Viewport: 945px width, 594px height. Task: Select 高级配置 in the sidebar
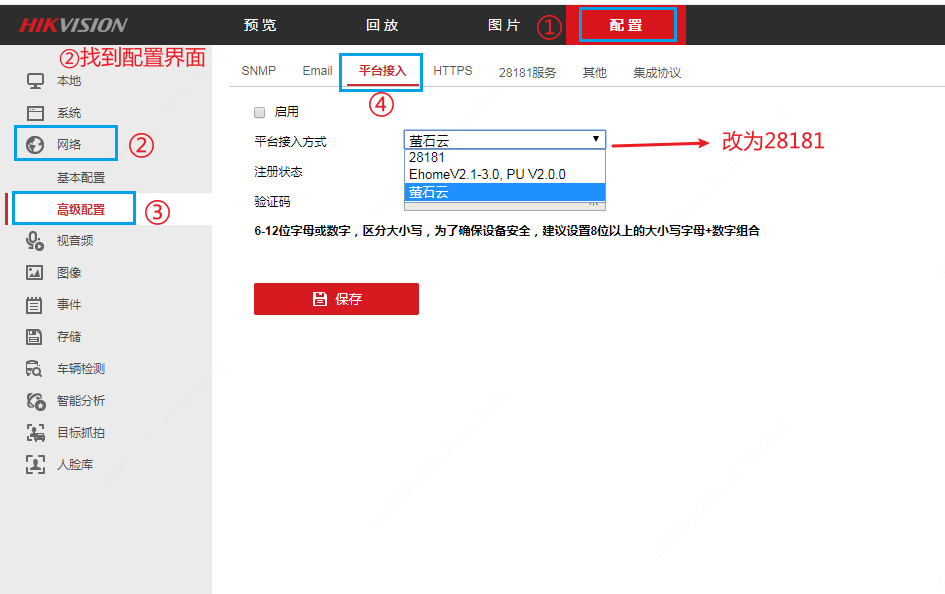[81, 210]
